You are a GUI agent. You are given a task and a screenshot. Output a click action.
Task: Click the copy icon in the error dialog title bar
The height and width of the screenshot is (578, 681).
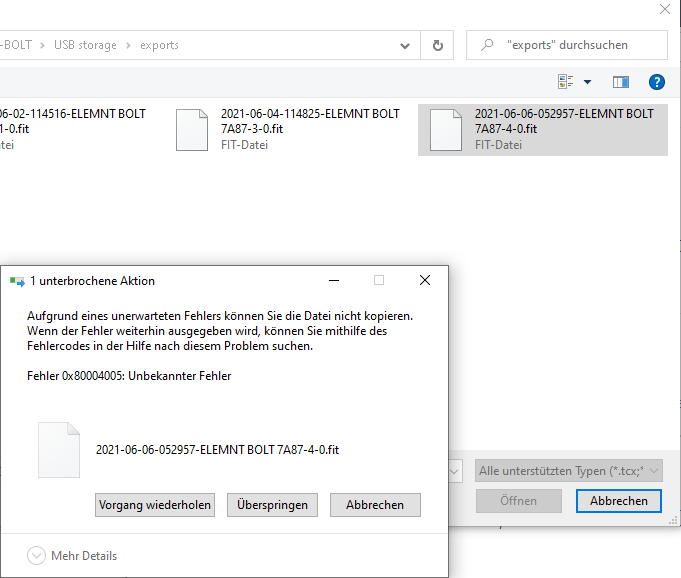pos(17,281)
